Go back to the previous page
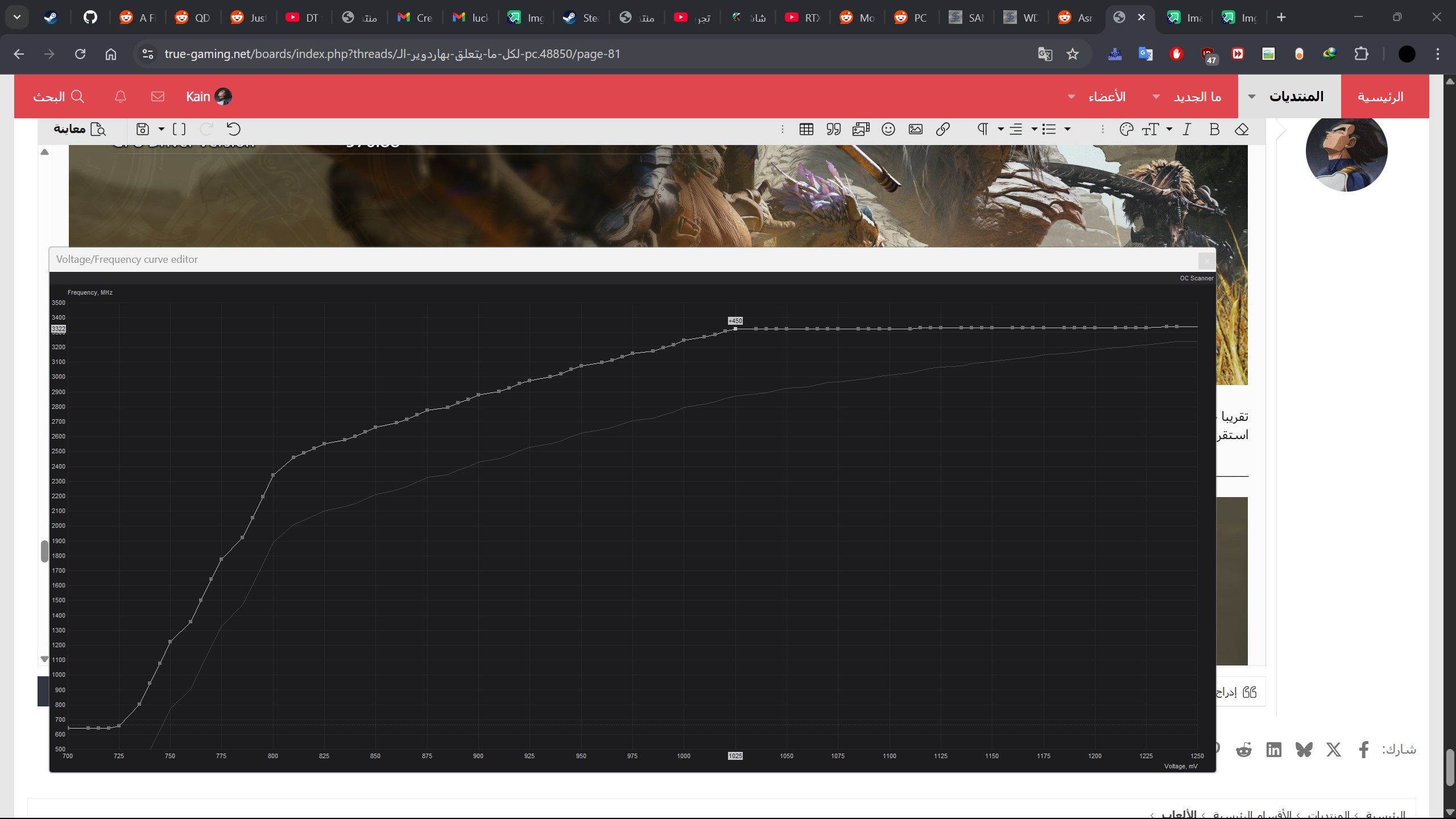Image resolution: width=1456 pixels, height=819 pixels. pyautogui.click(x=19, y=54)
